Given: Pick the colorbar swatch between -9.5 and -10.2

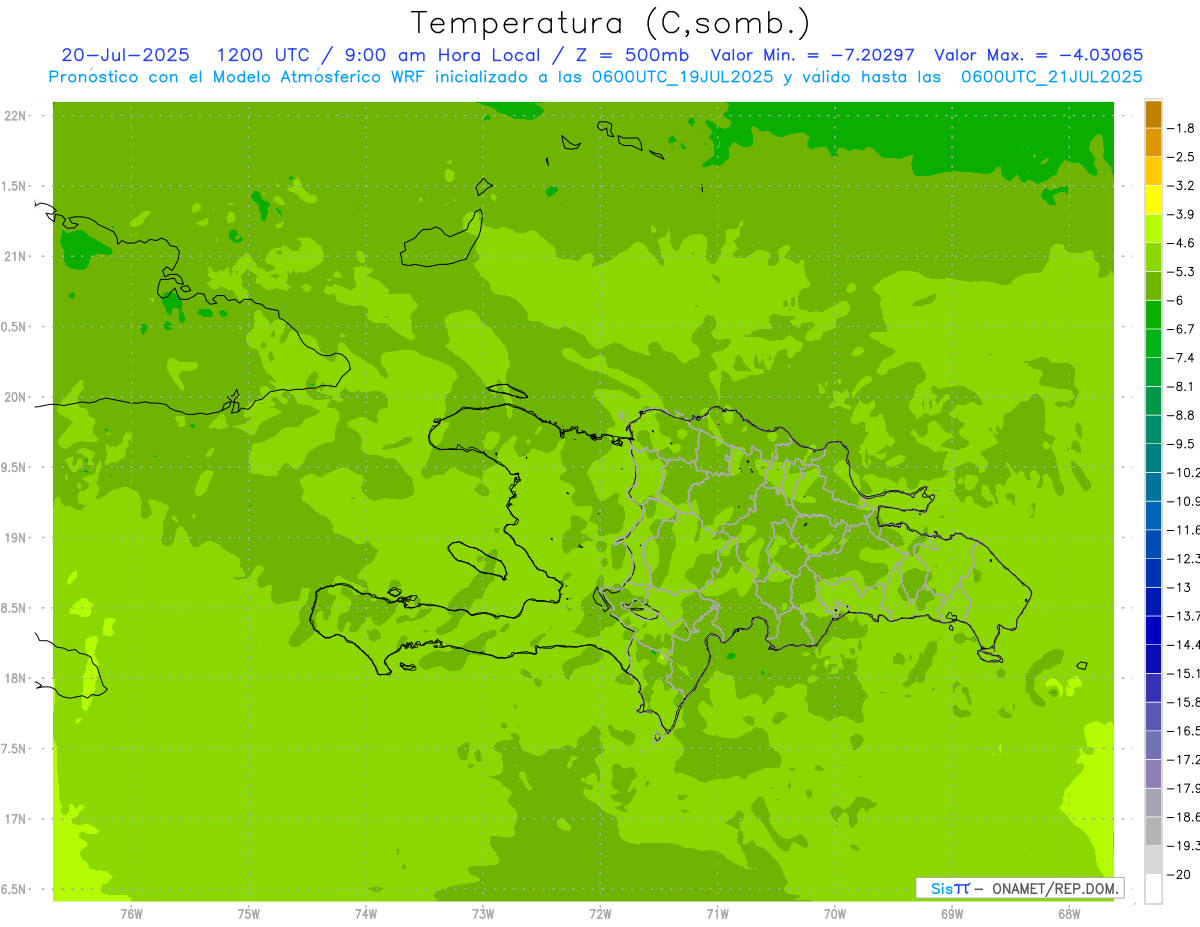Looking at the screenshot, I should [1153, 458].
